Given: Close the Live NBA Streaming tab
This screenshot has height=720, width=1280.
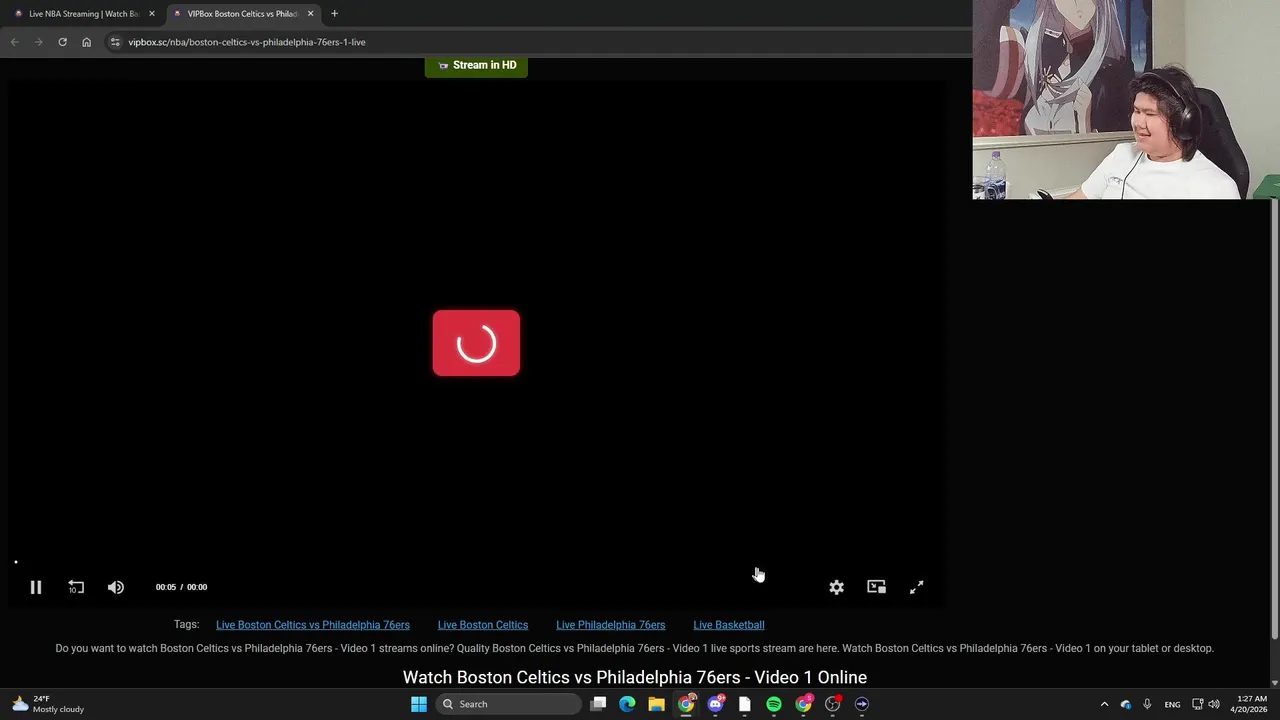Looking at the screenshot, I should point(152,14).
